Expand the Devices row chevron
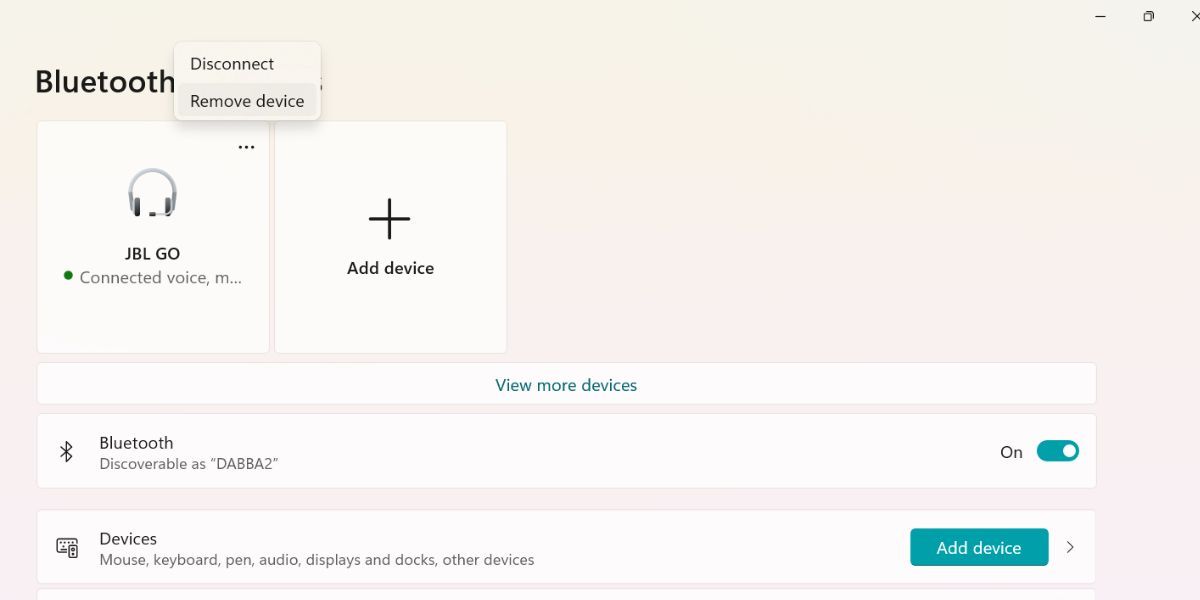The image size is (1200, 600). pyautogui.click(x=1070, y=547)
